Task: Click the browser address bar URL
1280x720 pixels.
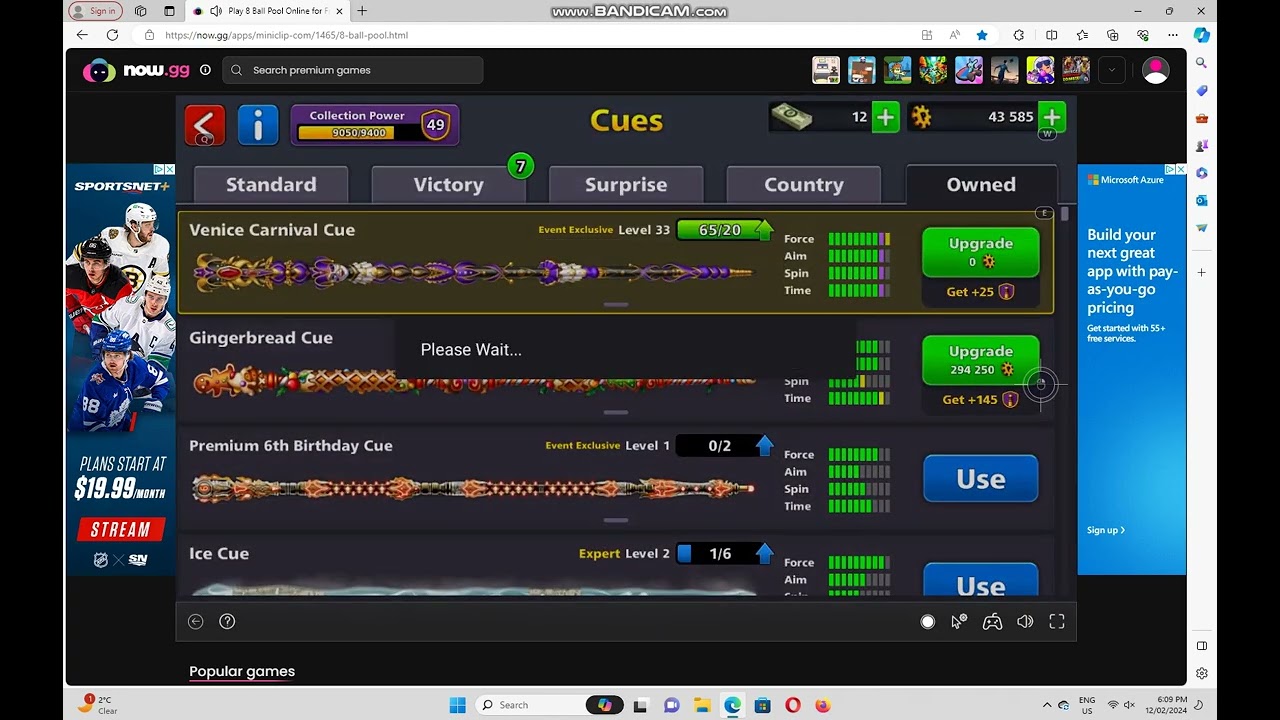Action: click(x=287, y=35)
